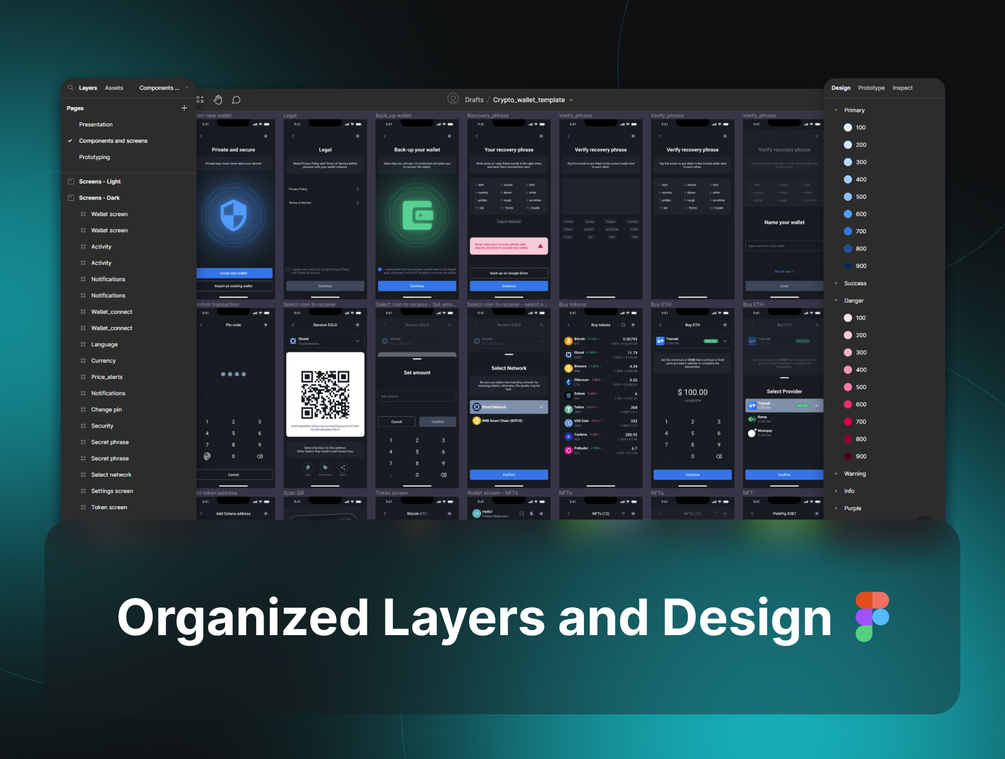Viewport: 1005px width, 759px height.
Task: Expand the Info color group
Action: coord(836,491)
